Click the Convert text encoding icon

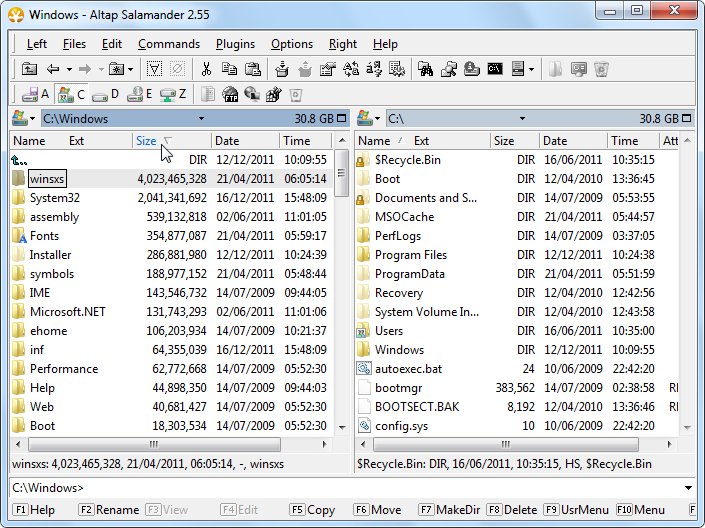pos(351,69)
